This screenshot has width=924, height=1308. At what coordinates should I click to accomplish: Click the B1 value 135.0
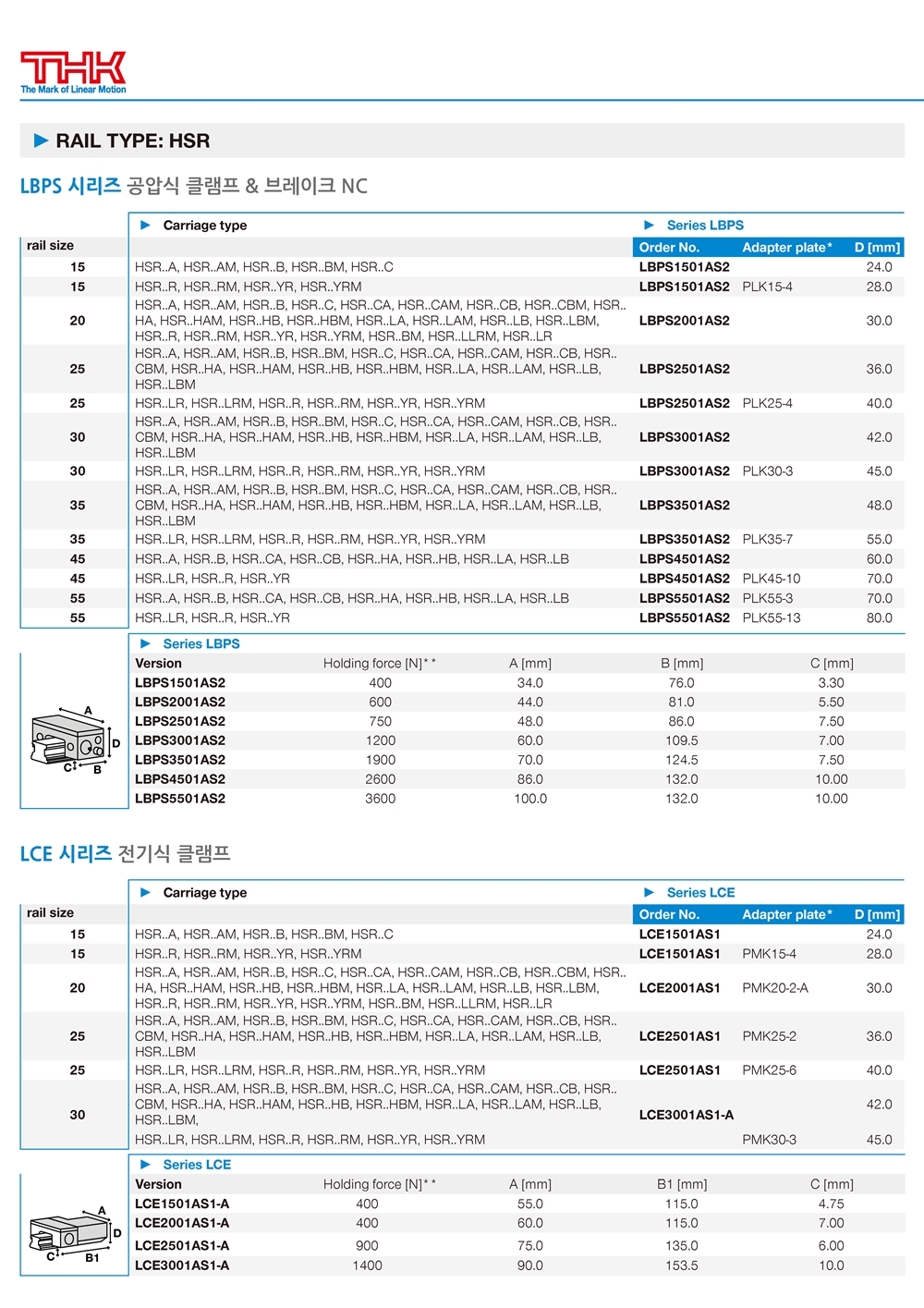[682, 1246]
